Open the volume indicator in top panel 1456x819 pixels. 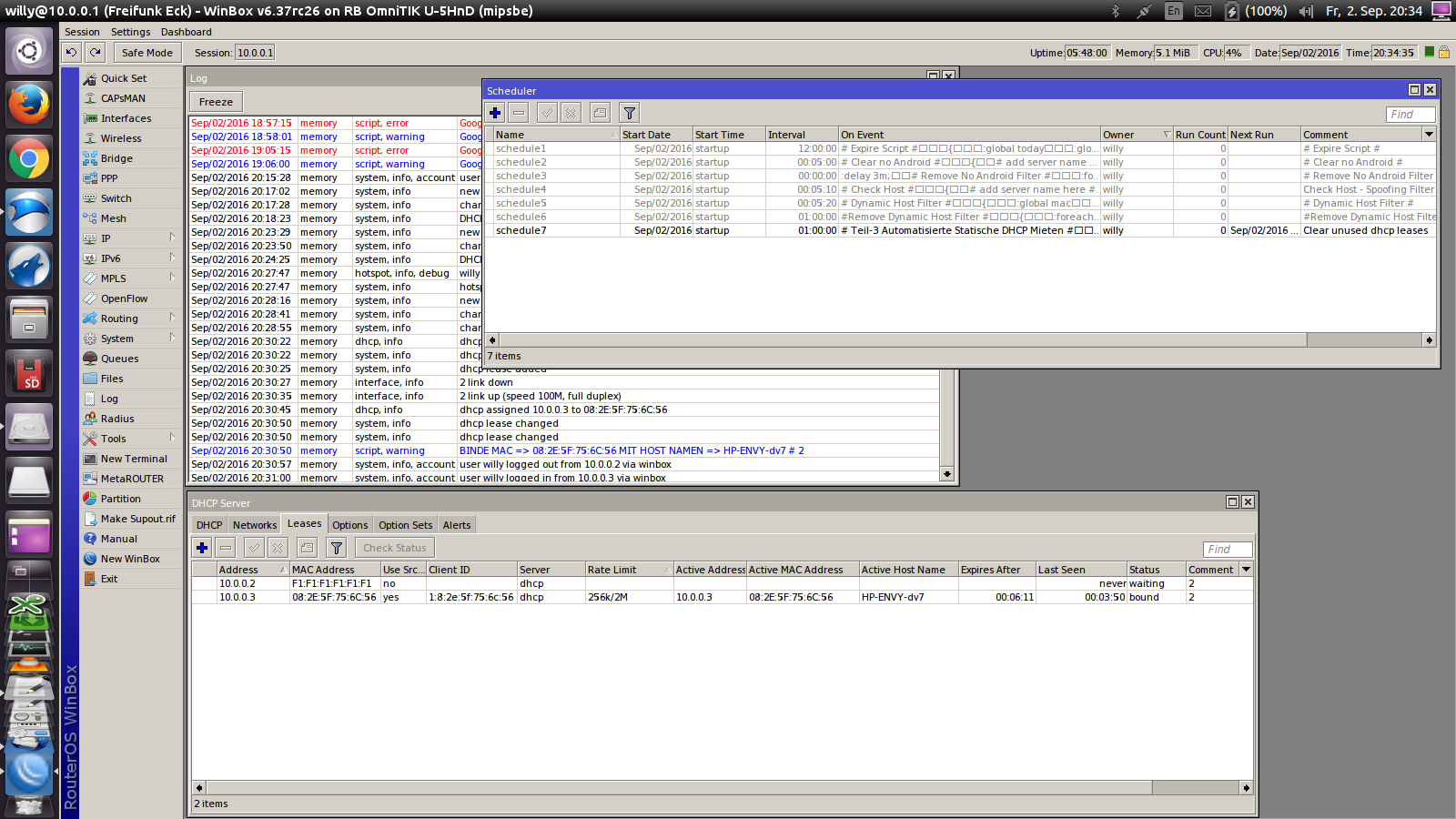1307,11
